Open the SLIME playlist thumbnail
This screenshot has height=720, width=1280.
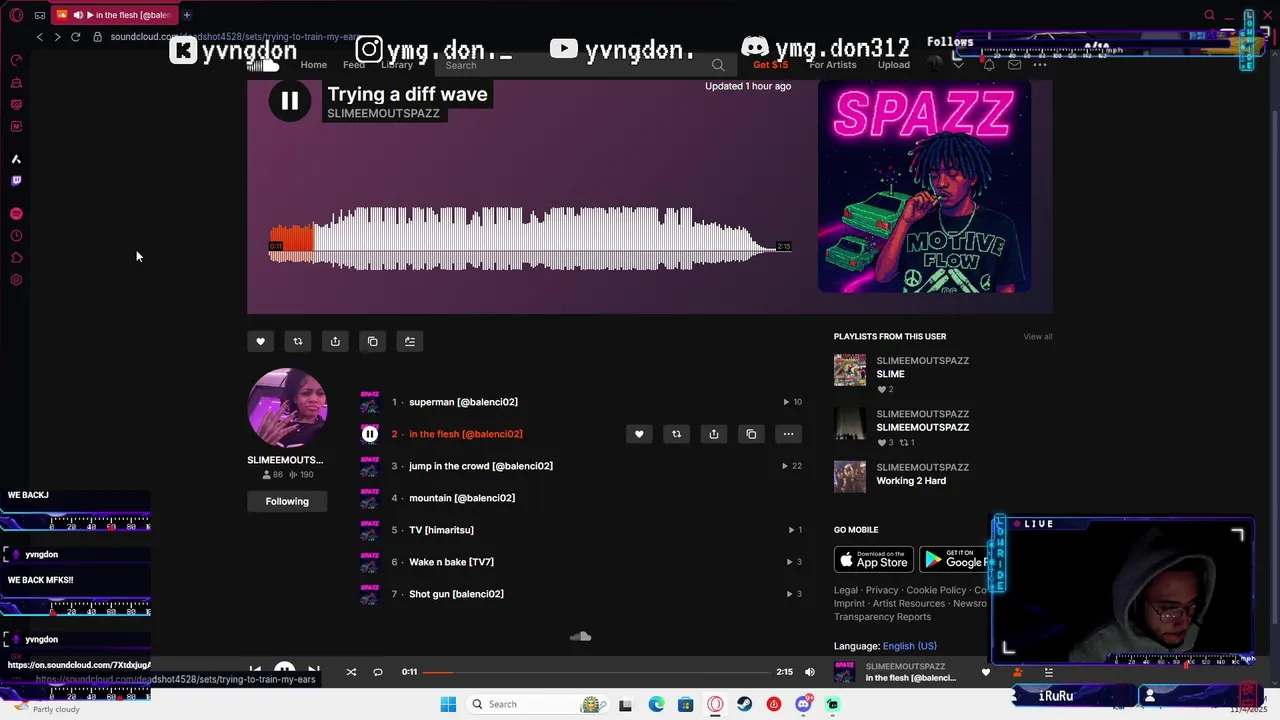click(x=850, y=370)
